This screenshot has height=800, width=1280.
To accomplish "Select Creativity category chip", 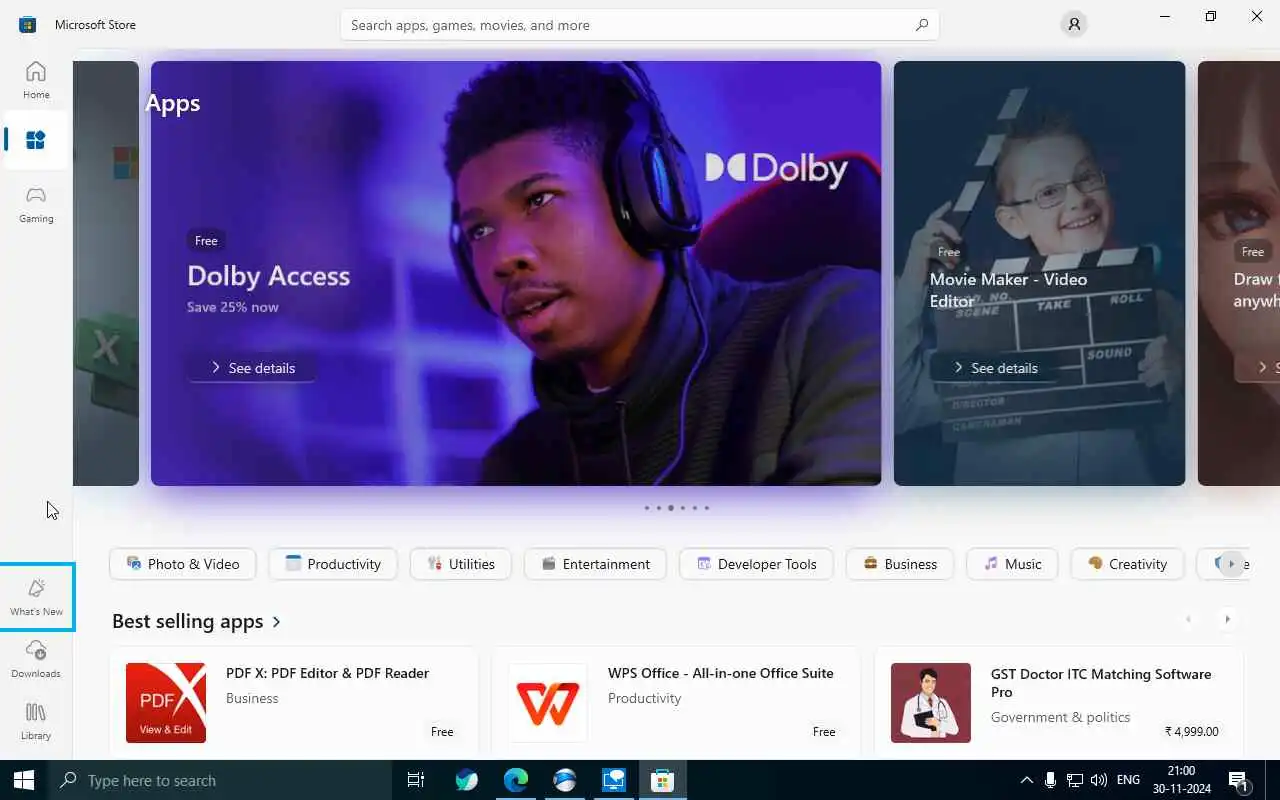I will tap(1127, 564).
